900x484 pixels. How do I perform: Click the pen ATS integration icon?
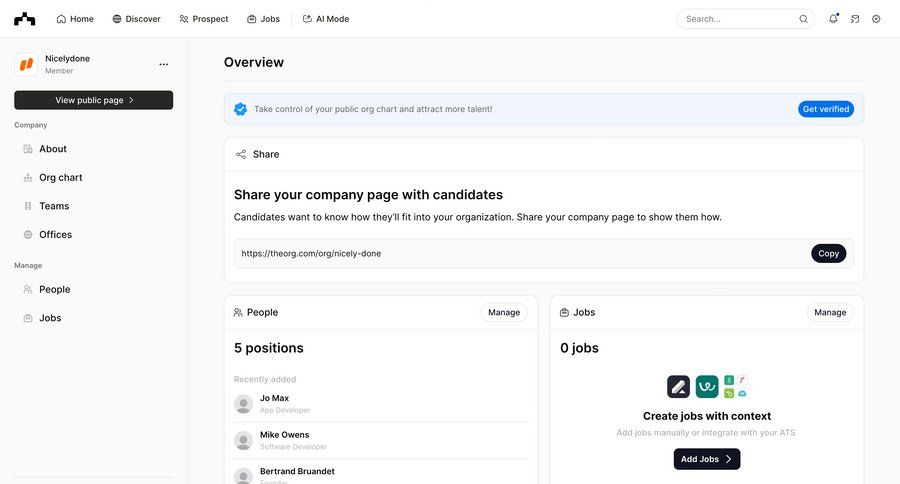(x=678, y=386)
